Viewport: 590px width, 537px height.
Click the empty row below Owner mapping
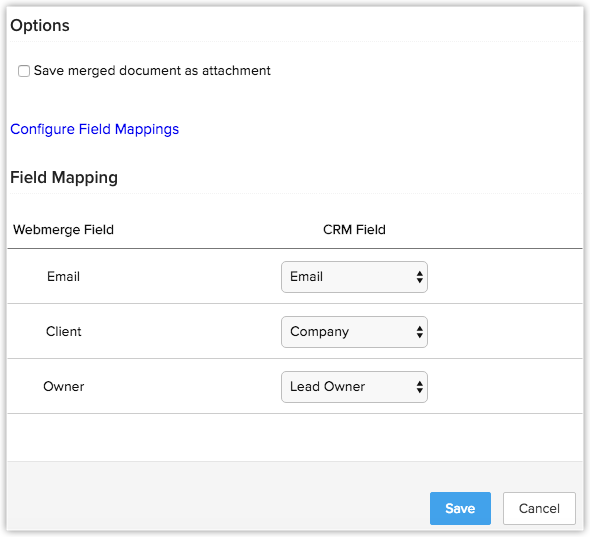(295, 437)
